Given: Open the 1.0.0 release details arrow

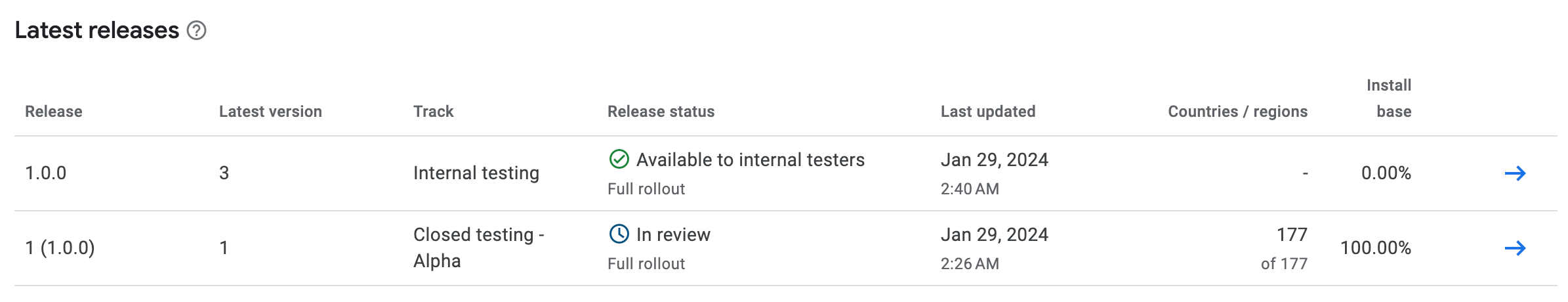Looking at the screenshot, I should click(1515, 173).
